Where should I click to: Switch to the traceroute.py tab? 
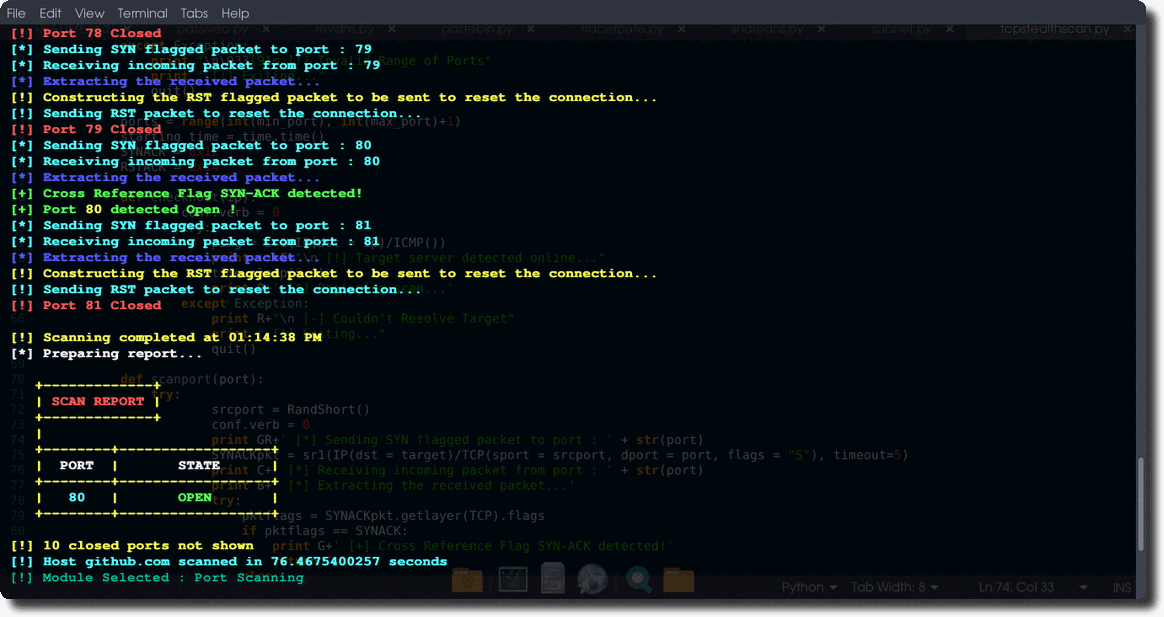(x=621, y=29)
